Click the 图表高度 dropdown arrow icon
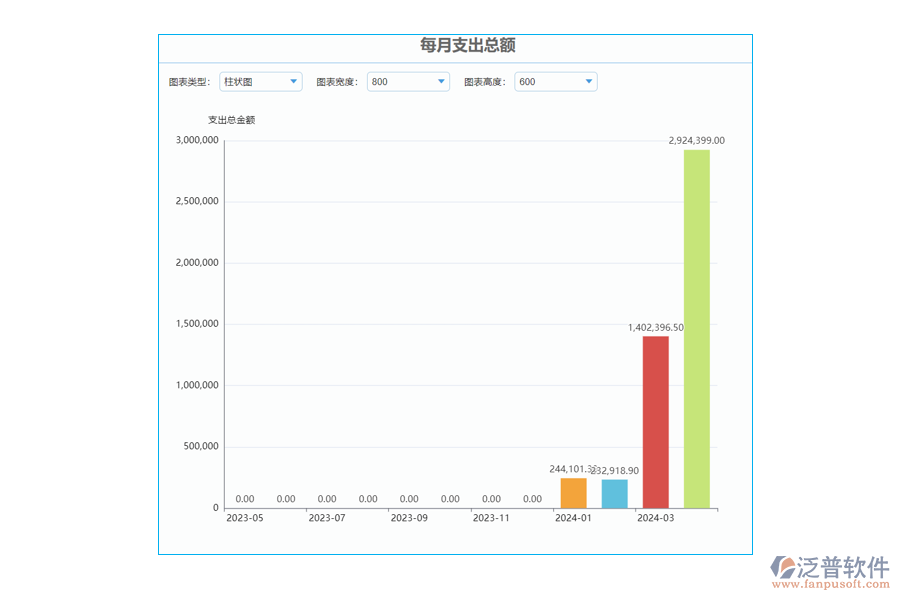Viewport: 900px width, 600px height. (589, 81)
